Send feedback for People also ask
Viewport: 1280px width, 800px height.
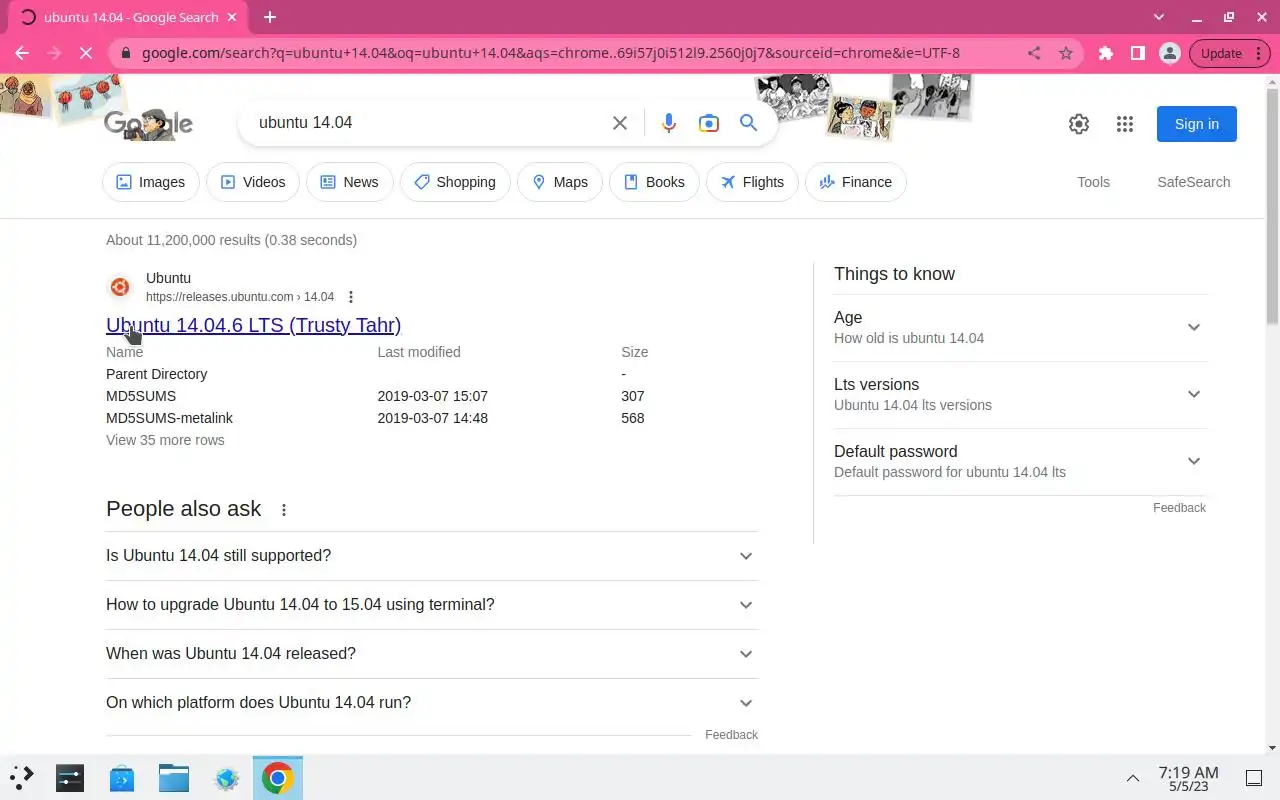click(x=731, y=735)
